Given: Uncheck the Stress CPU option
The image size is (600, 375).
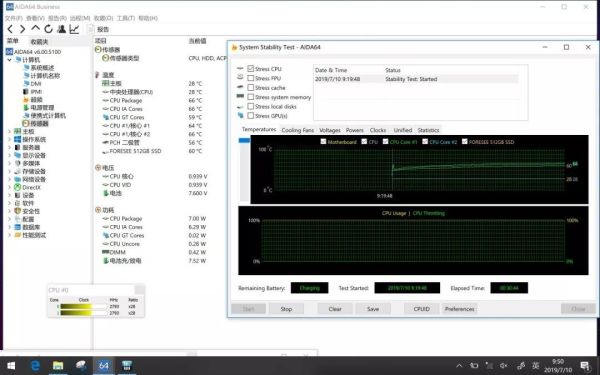Looking at the screenshot, I should tap(251, 69).
